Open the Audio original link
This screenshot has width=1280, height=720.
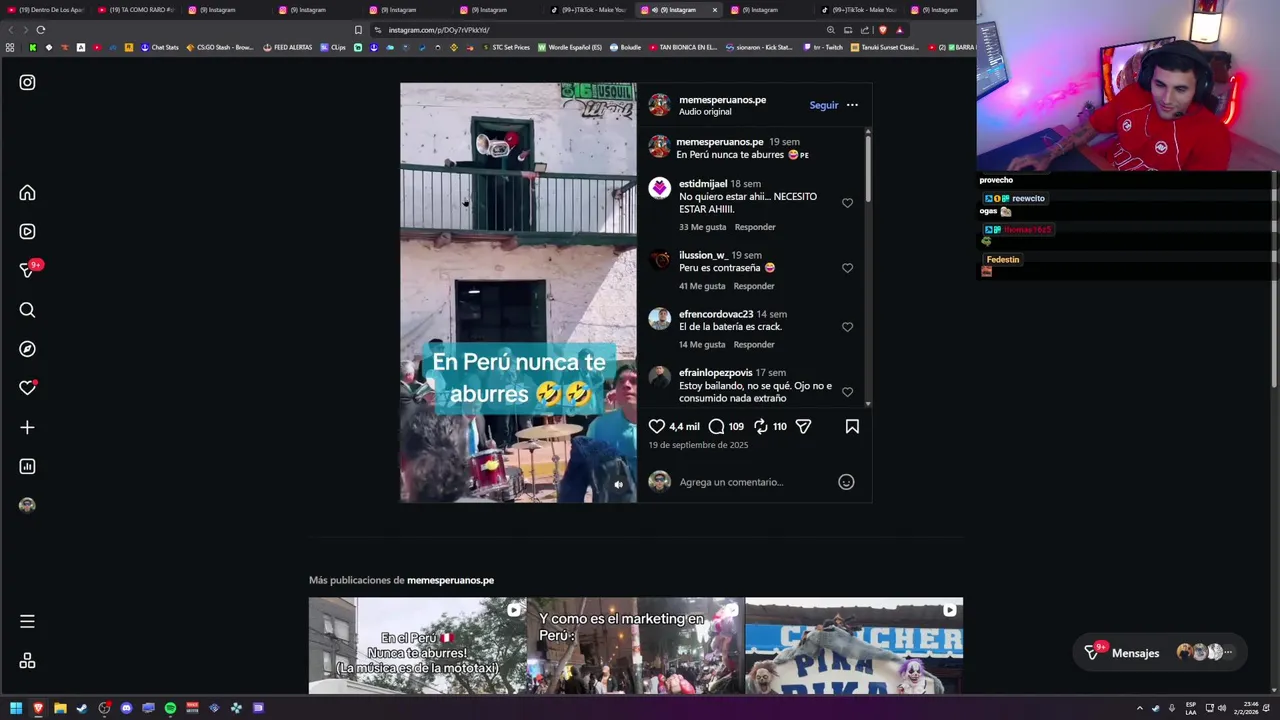[705, 112]
